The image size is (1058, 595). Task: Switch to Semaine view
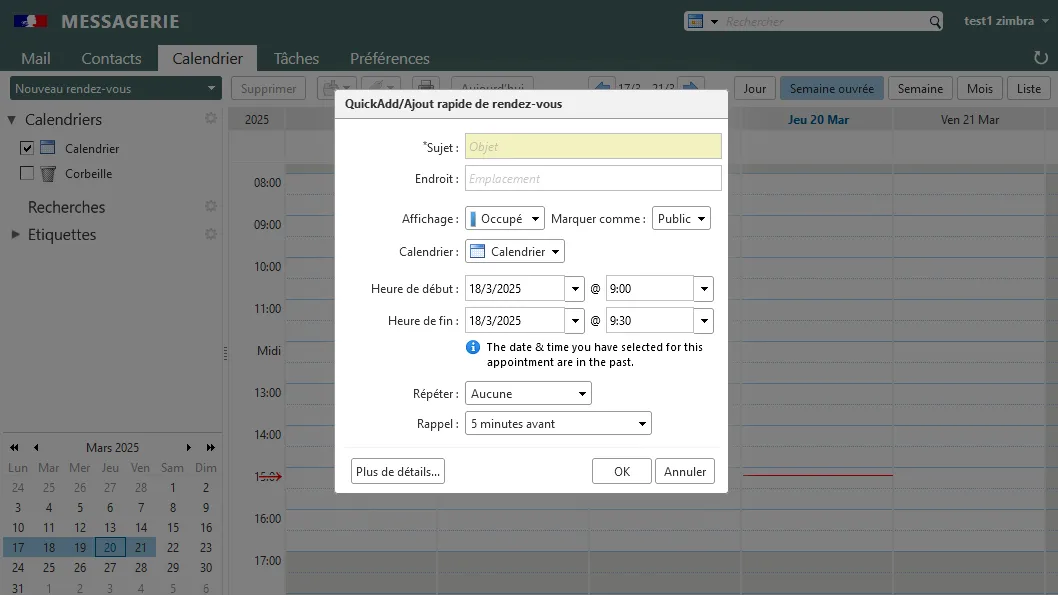(920, 88)
